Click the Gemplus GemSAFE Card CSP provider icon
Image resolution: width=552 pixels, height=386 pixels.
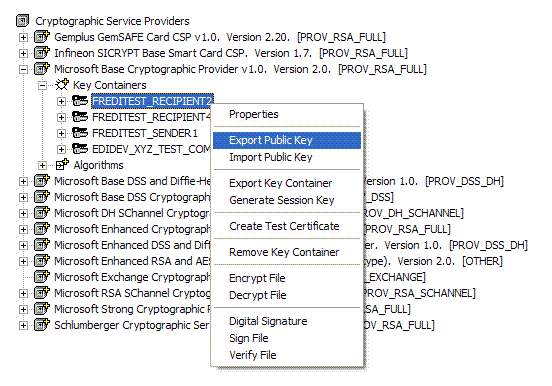(42, 37)
